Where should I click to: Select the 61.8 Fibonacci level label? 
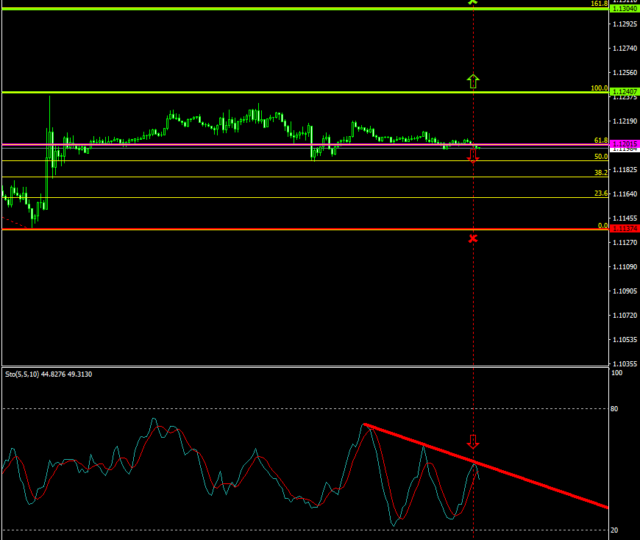point(600,141)
